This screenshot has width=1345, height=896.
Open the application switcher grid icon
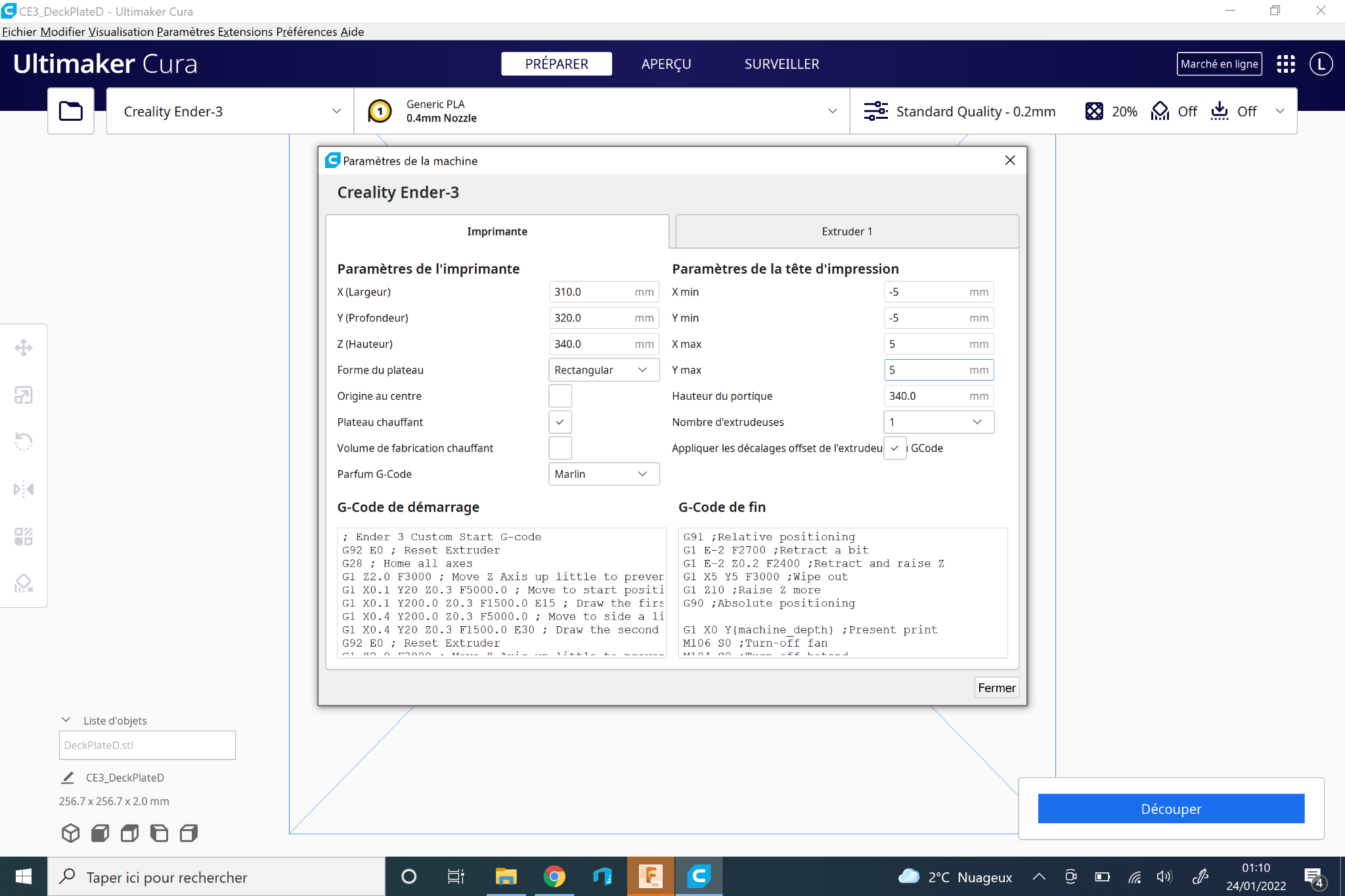click(x=1286, y=64)
